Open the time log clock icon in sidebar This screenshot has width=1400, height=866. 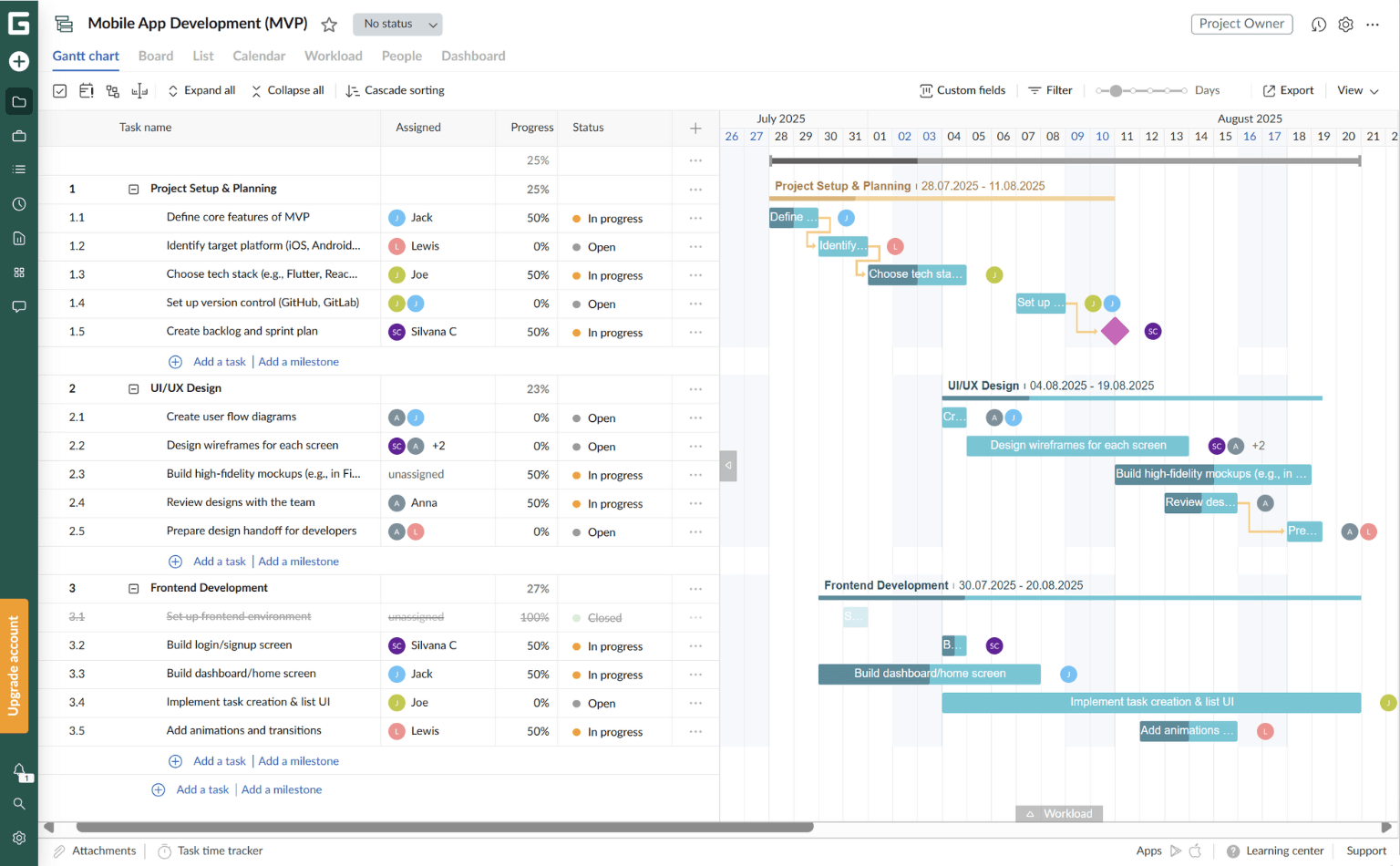(19, 203)
